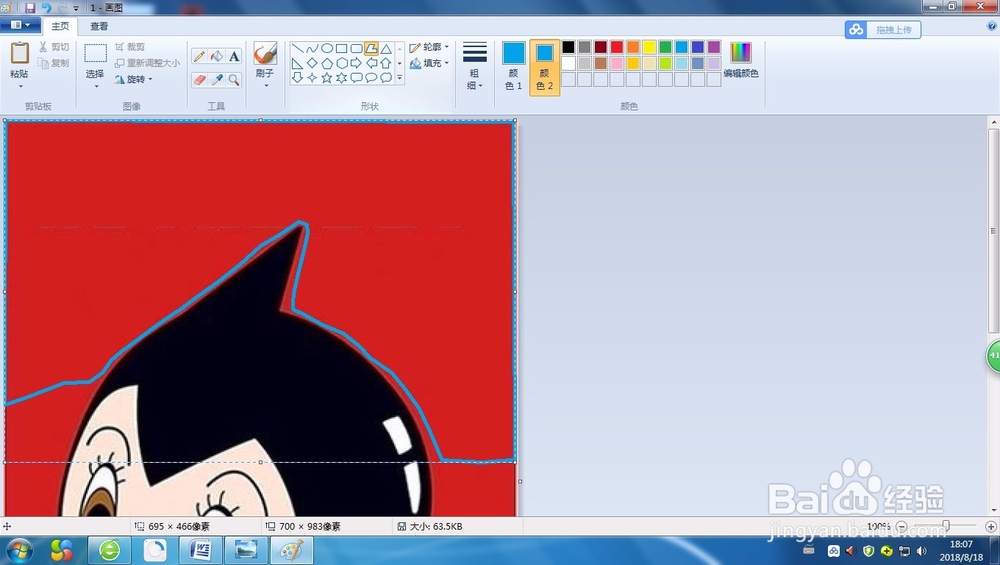Choose the Rounded rectangular callout shape

click(x=356, y=78)
